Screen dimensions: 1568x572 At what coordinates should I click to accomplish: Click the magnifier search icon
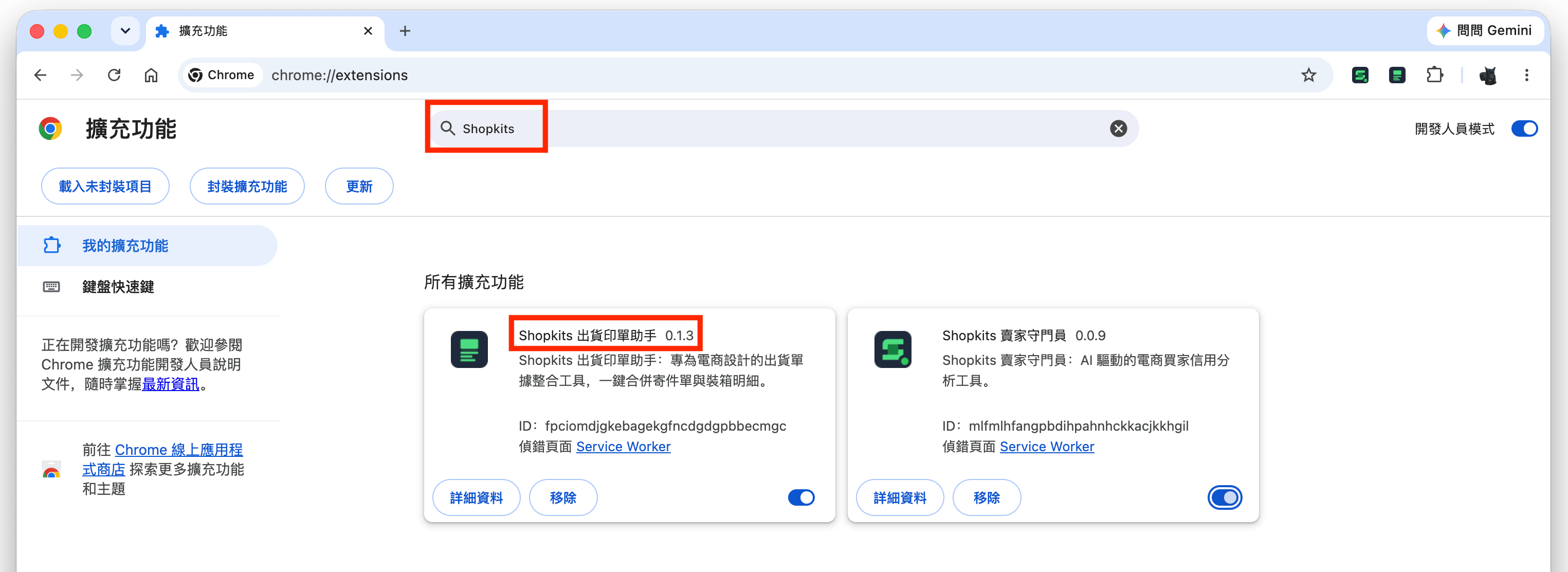[x=447, y=128]
